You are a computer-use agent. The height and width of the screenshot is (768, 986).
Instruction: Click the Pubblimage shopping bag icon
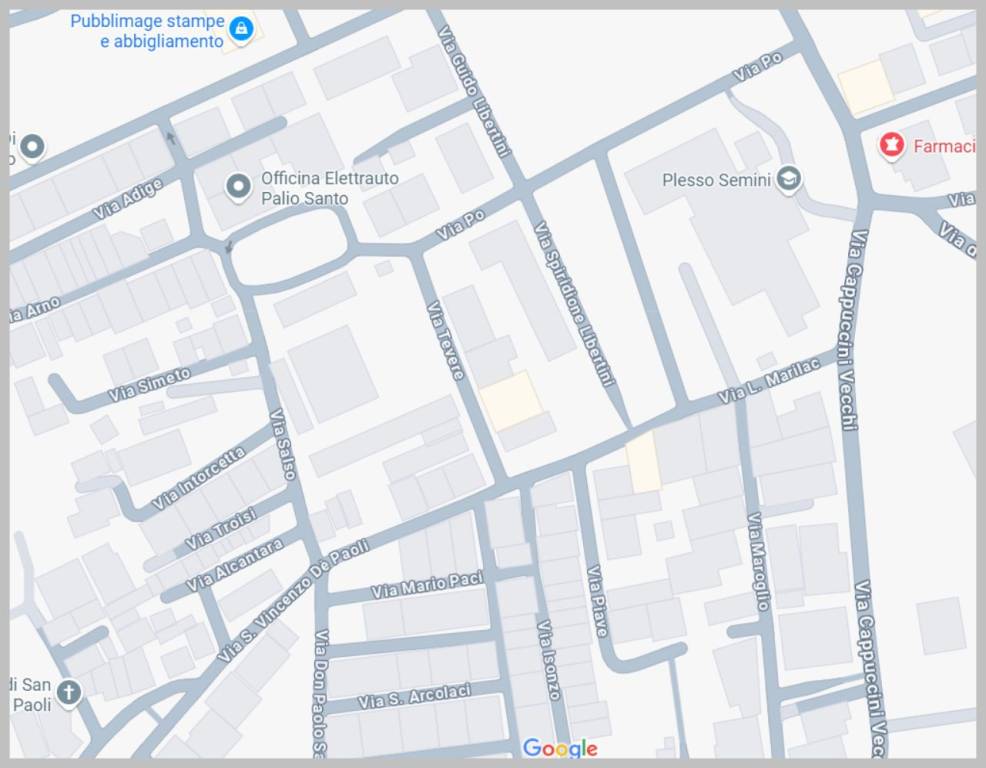coord(241,29)
